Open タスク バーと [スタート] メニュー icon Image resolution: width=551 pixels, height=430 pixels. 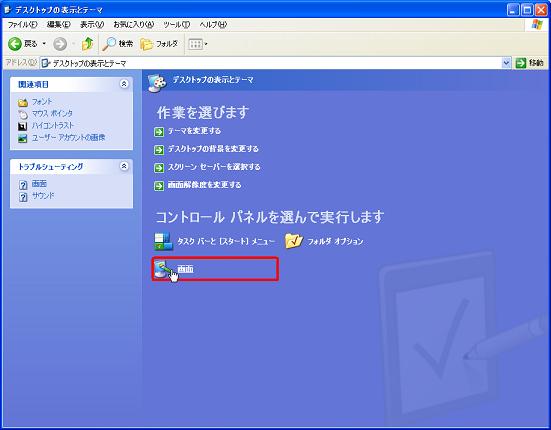coord(163,241)
